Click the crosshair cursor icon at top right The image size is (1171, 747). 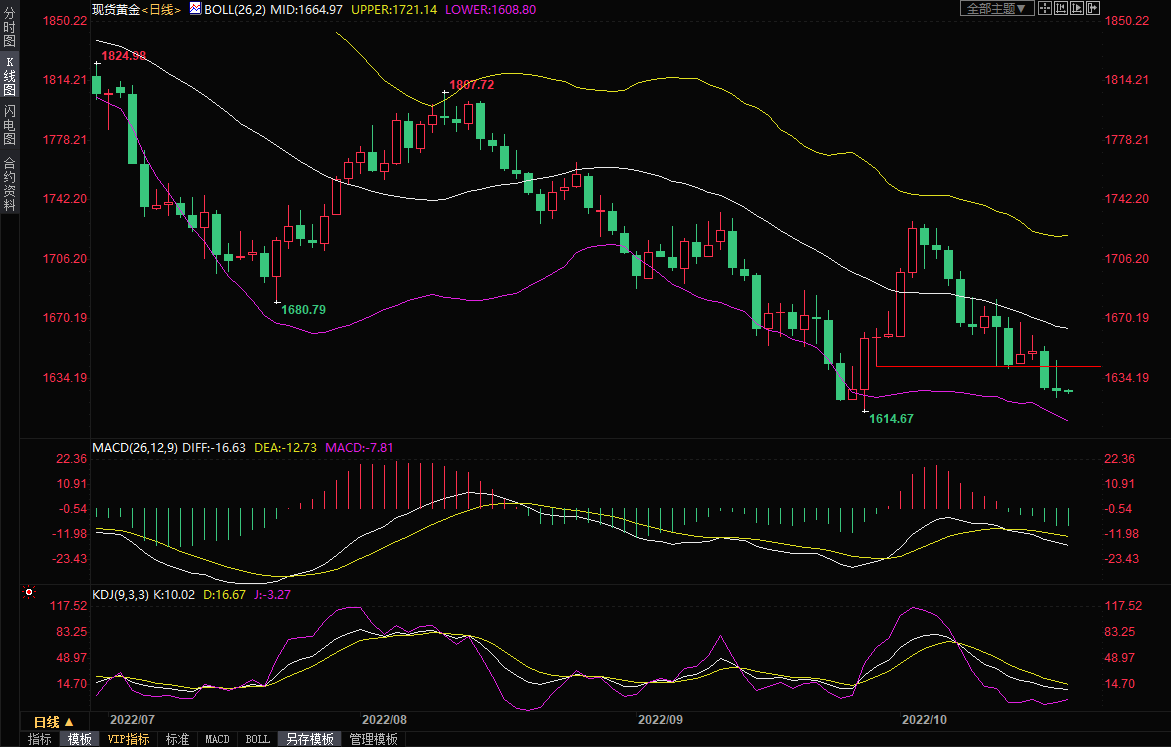[x=1044, y=8]
